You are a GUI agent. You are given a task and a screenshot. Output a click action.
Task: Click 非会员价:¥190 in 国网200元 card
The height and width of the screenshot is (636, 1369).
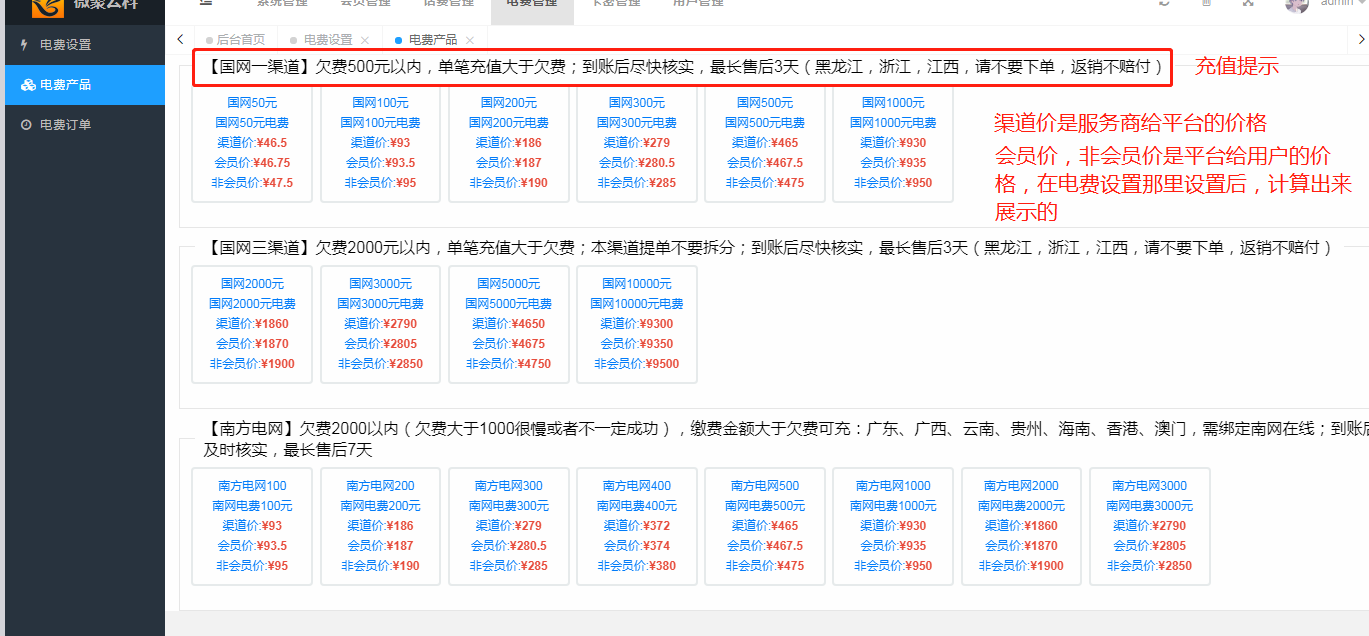[508, 183]
